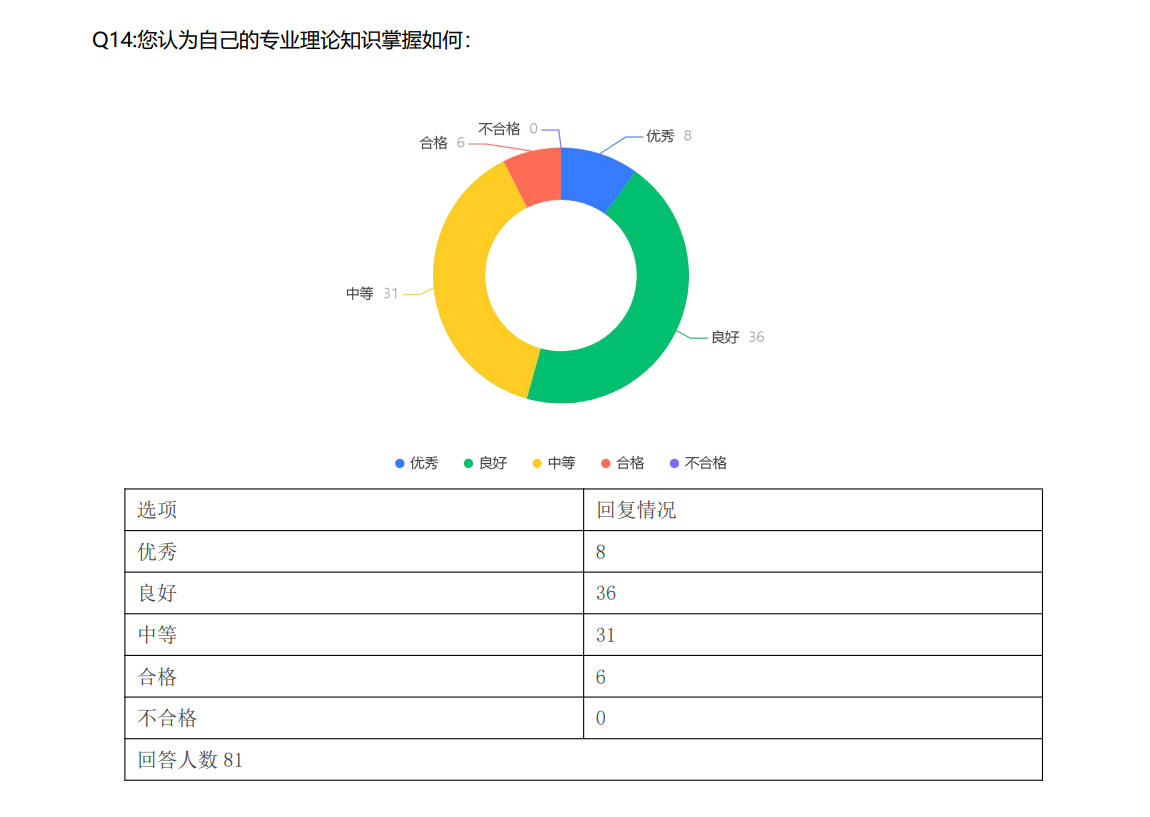Screen dimensions: 1150x817
Task: Click the table cell containing 36
Action: (812, 593)
